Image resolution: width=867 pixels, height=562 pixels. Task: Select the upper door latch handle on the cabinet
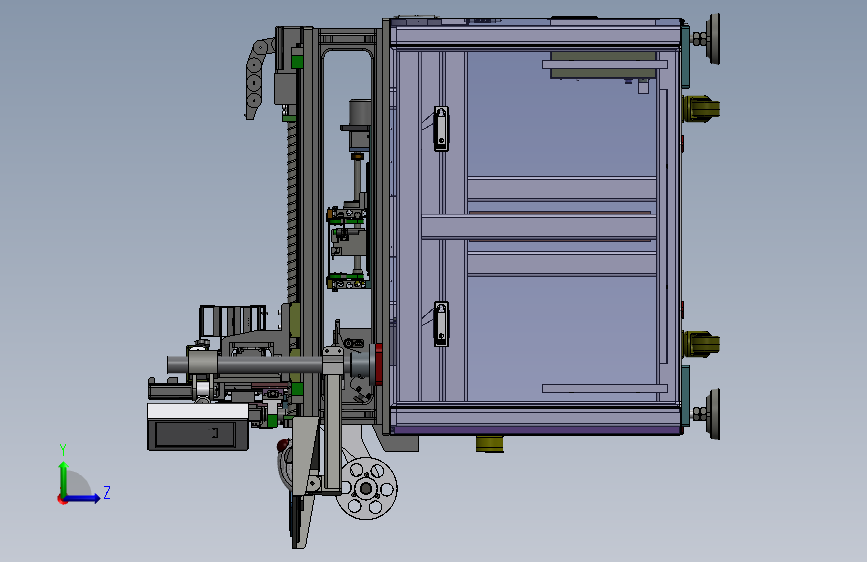[441, 128]
